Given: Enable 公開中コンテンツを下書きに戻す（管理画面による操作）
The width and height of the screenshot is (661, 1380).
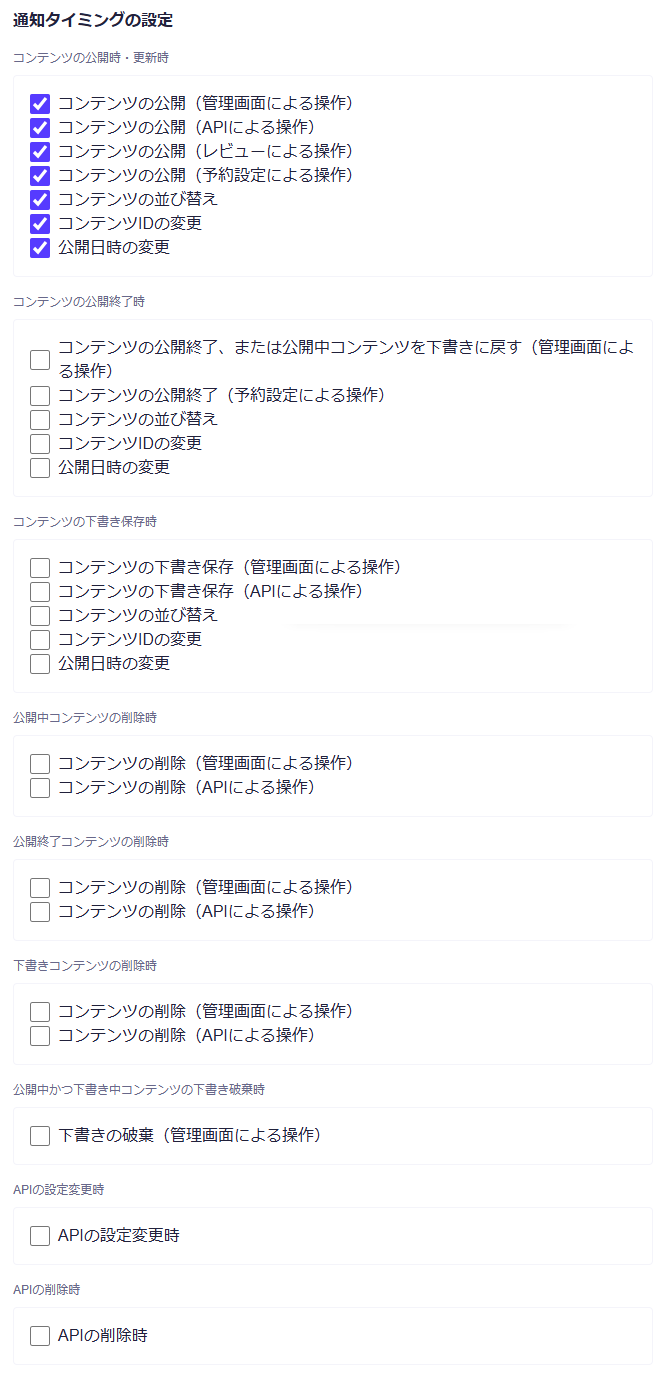Looking at the screenshot, I should (x=40, y=359).
